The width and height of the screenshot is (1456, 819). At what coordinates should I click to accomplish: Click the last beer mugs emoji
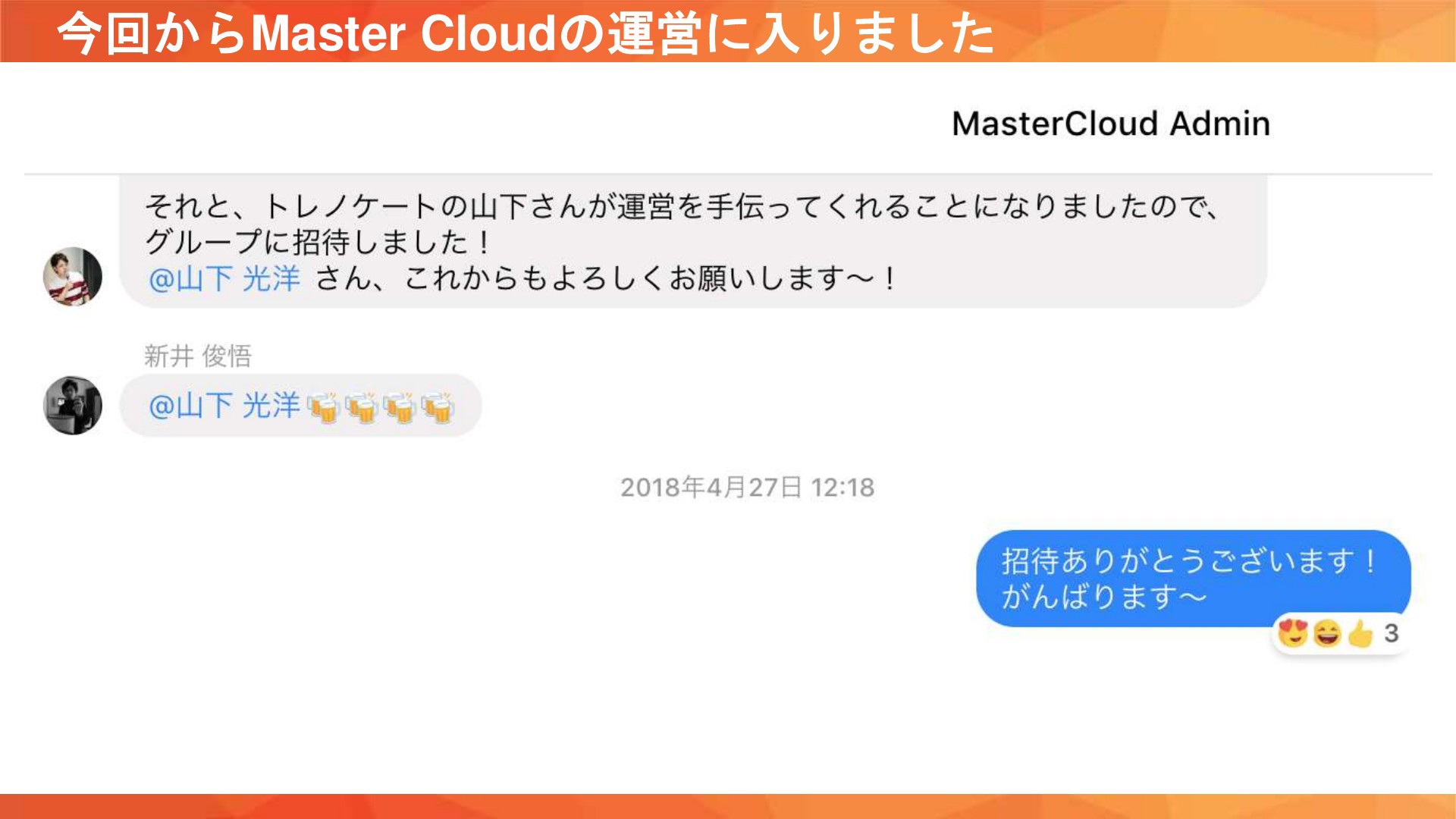(438, 408)
